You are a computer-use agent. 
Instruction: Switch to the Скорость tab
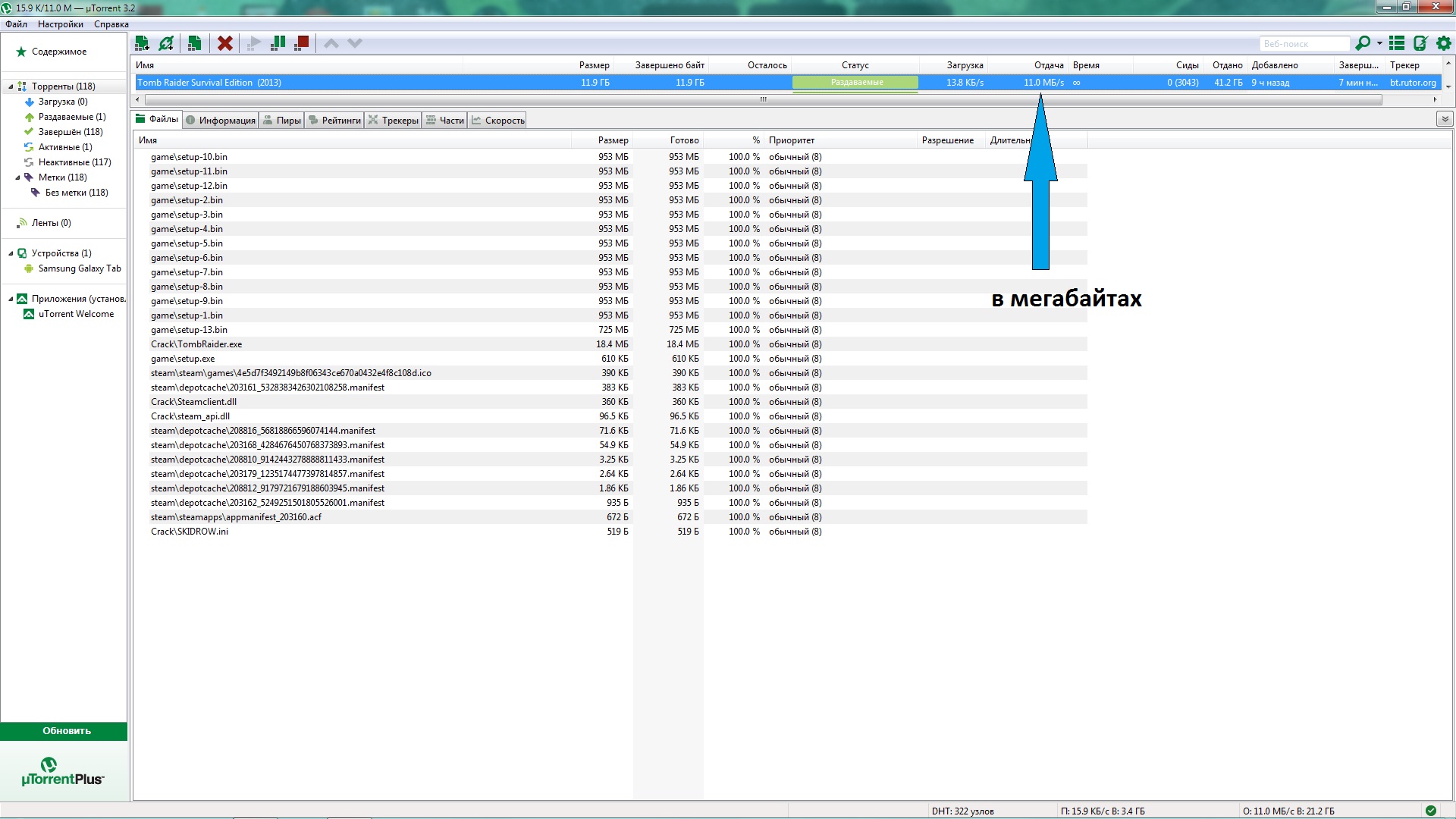(x=497, y=120)
